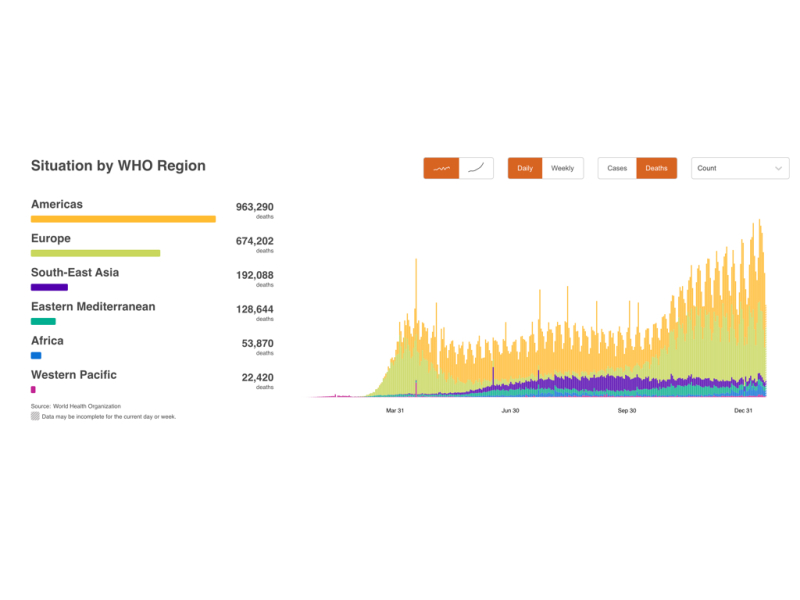This screenshot has height=600, width=800.
Task: Click the pink Western Pacific bar
Action: [33, 389]
